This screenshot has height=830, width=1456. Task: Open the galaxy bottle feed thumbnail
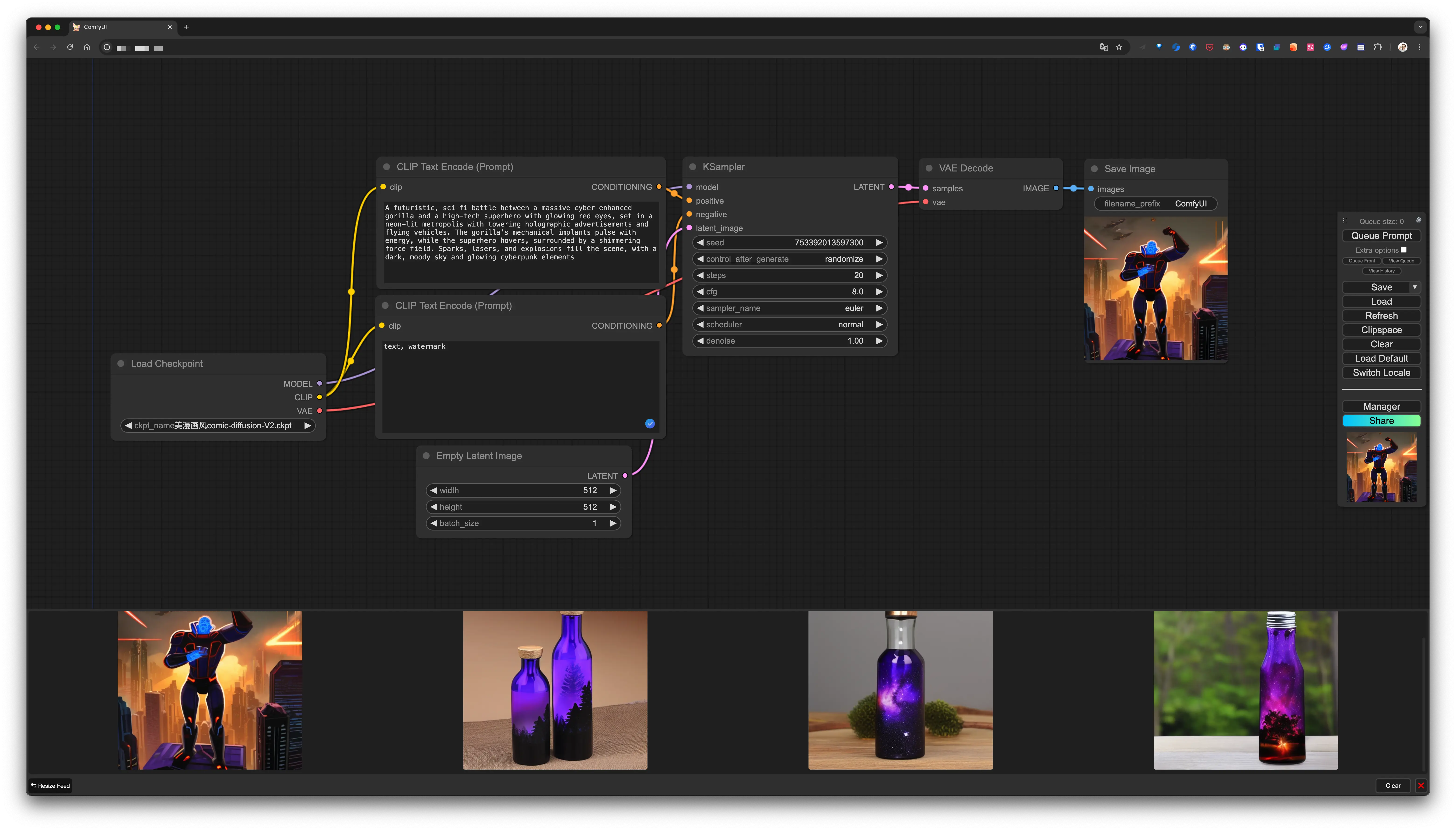pyautogui.click(x=900, y=690)
